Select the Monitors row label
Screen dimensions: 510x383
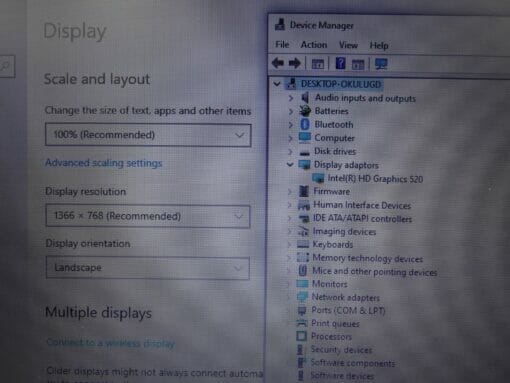330,284
